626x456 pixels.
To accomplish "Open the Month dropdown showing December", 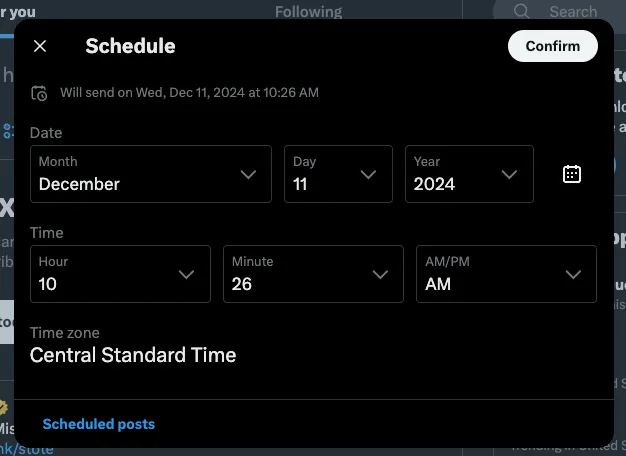I will coord(150,174).
